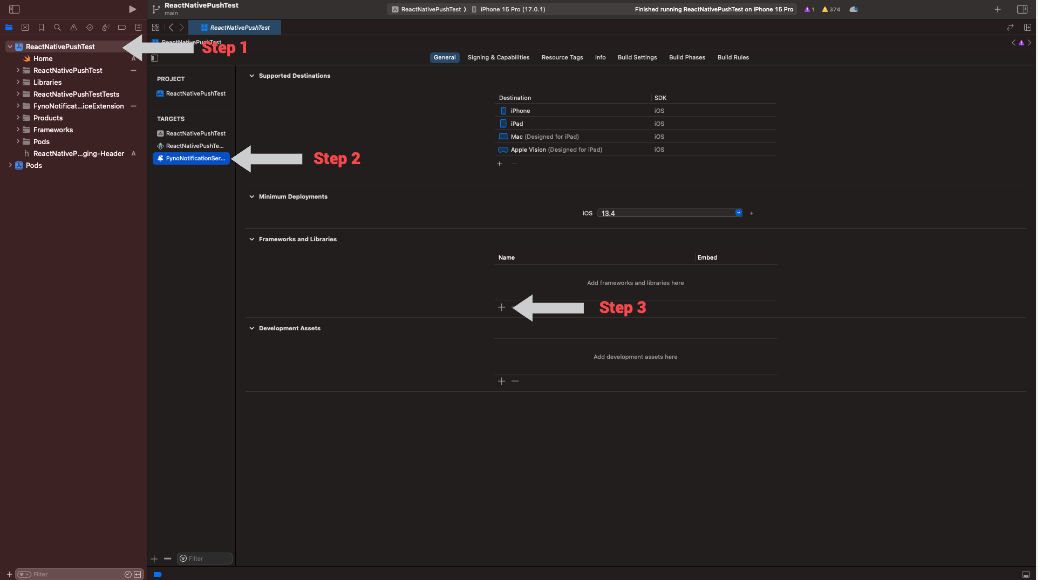Expand the ReactNativePushTest folder group
This screenshot has width=1038, height=580.
tap(18, 70)
